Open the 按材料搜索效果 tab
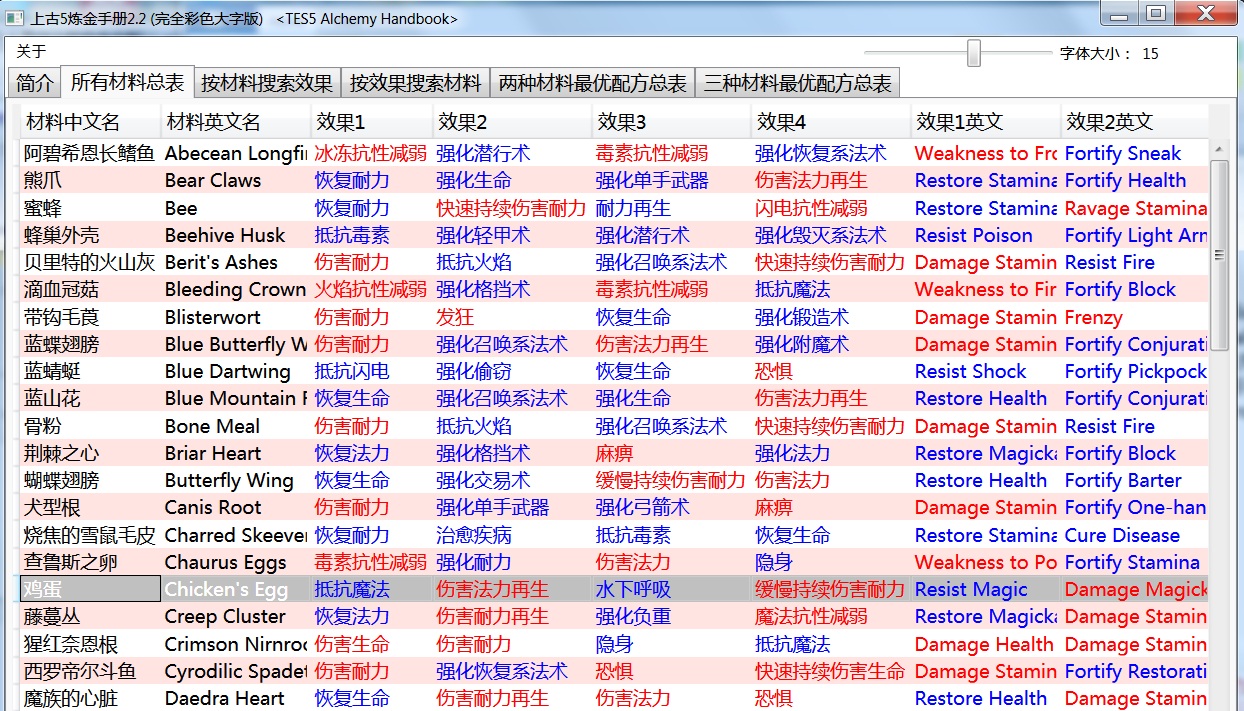The width and height of the screenshot is (1244, 711). pyautogui.click(x=267, y=83)
